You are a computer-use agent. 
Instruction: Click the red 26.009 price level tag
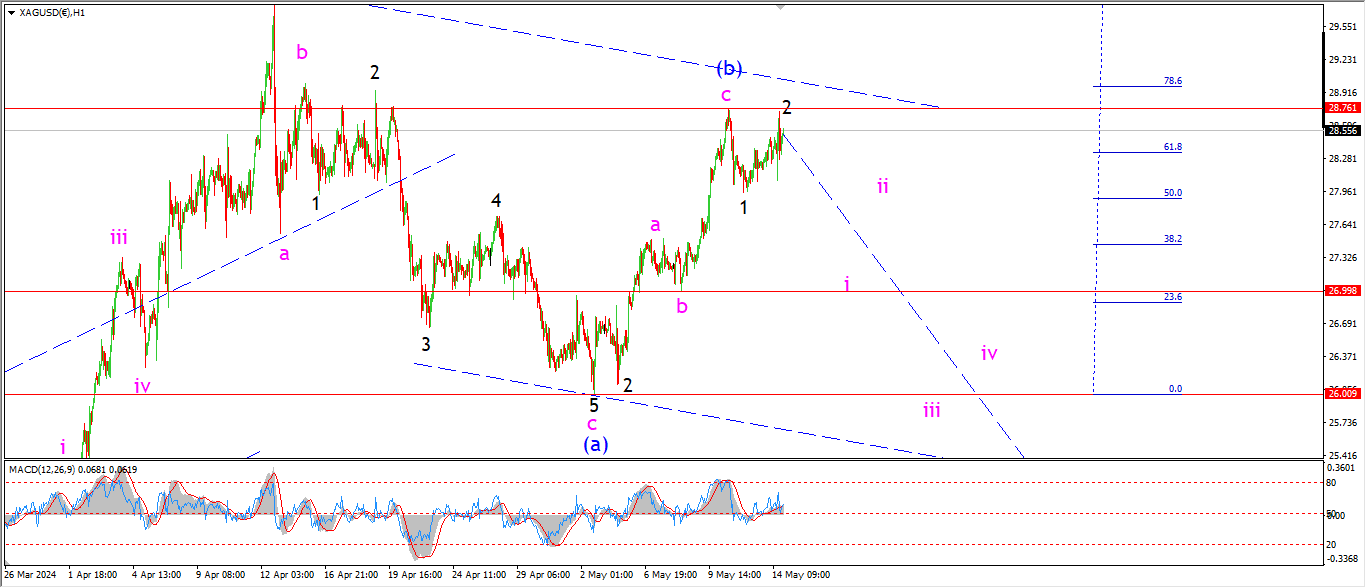[x=1342, y=394]
